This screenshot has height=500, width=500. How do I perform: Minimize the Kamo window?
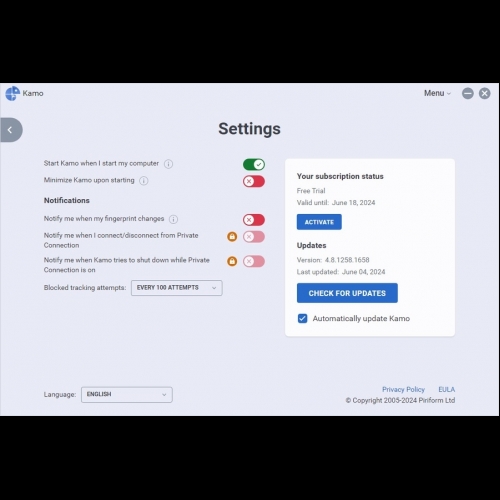468,93
